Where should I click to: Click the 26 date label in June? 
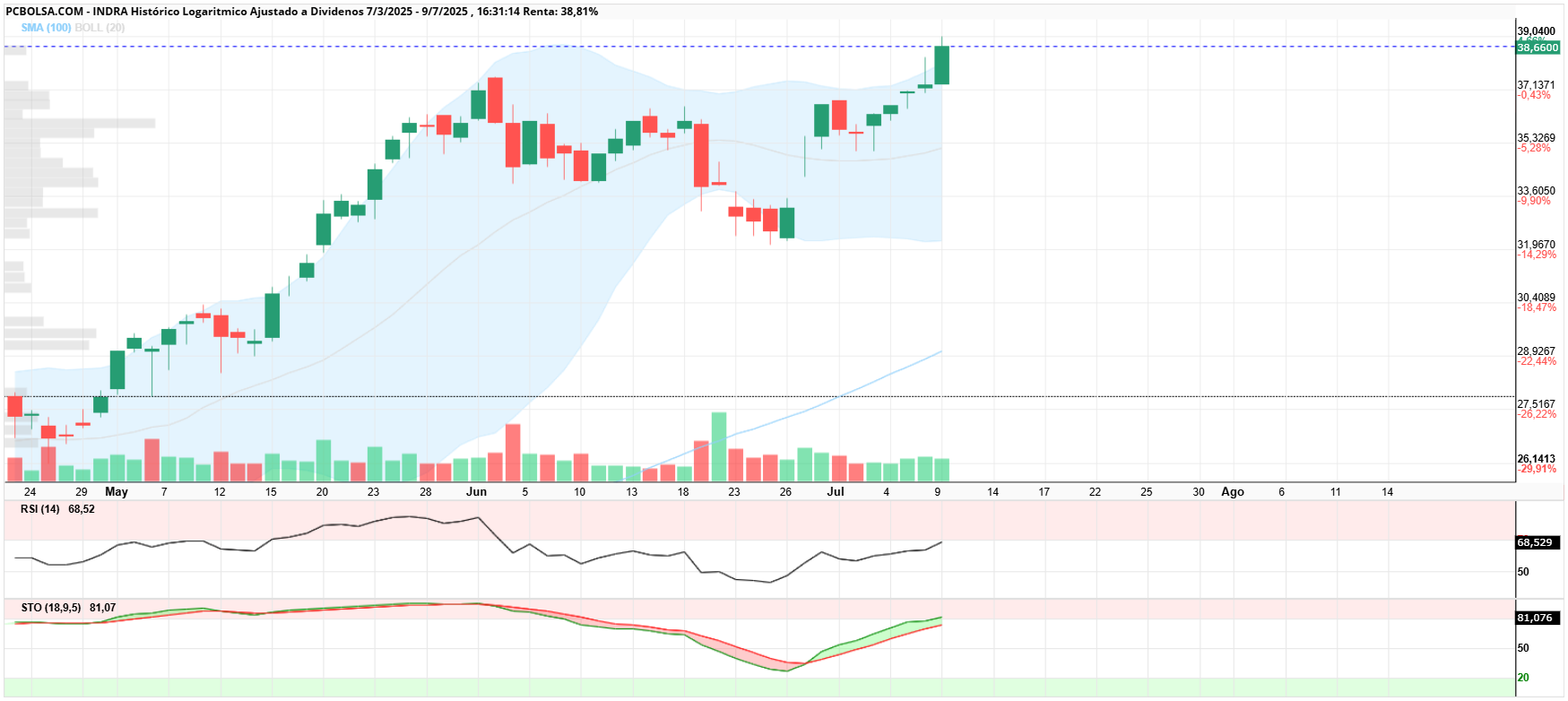(785, 492)
